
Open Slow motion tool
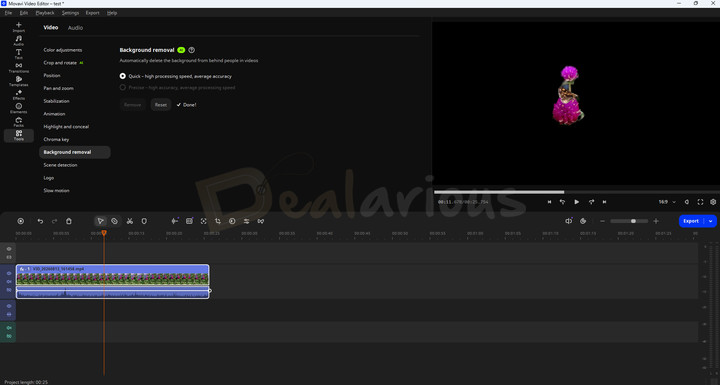56,190
